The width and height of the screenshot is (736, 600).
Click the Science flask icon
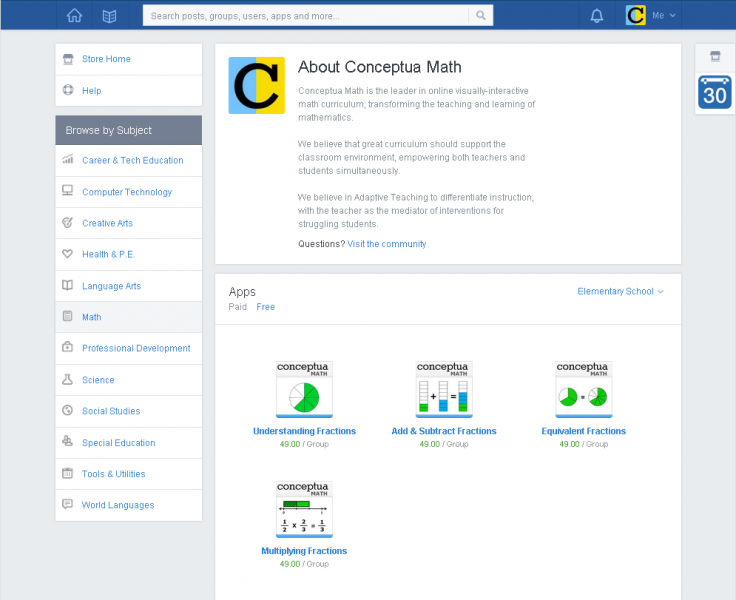coord(68,379)
